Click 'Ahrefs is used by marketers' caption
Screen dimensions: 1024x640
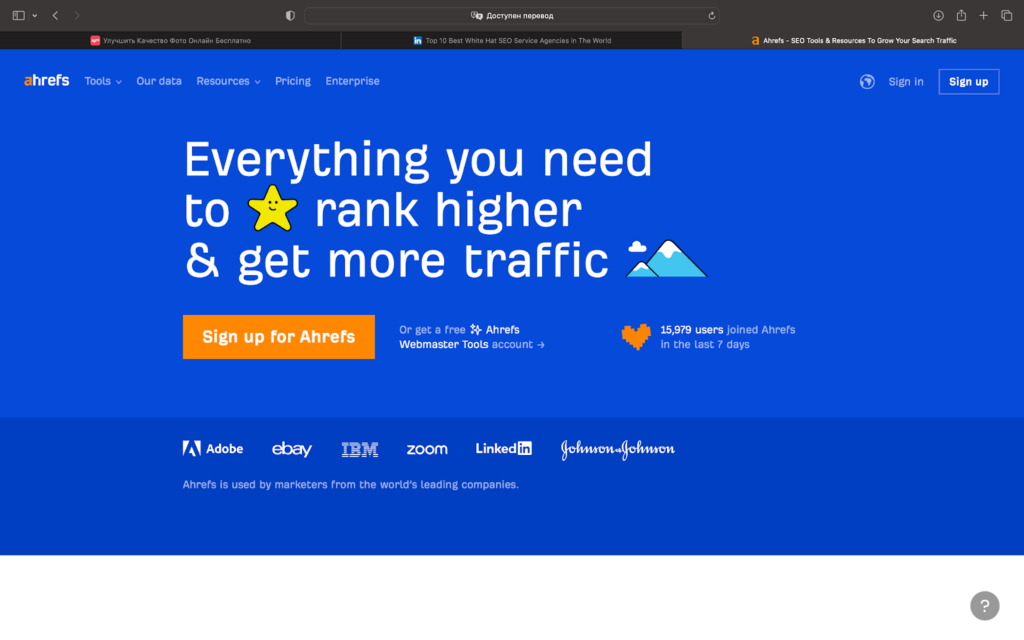click(x=350, y=485)
